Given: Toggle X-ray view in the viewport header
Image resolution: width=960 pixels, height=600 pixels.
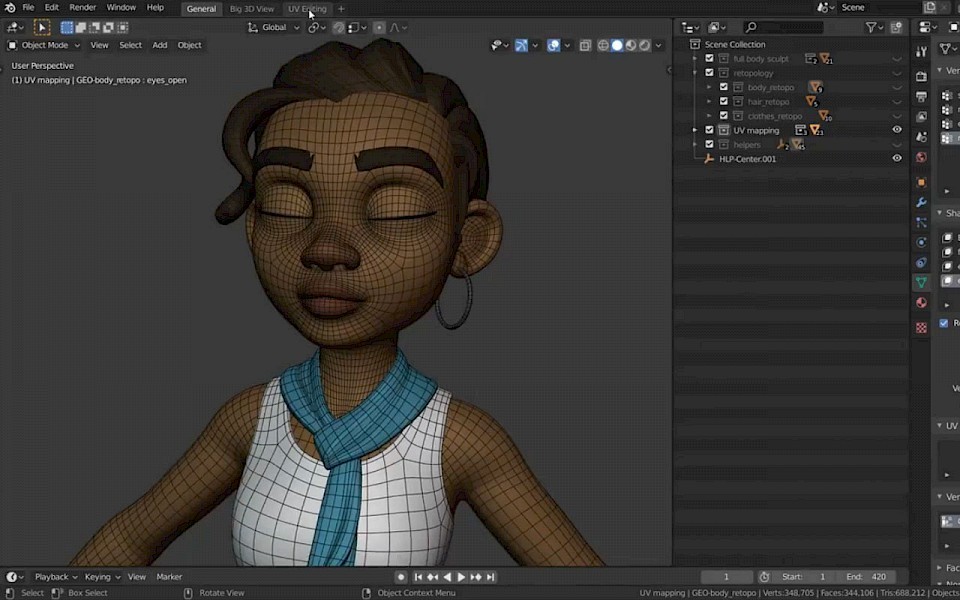Looking at the screenshot, I should coord(585,45).
